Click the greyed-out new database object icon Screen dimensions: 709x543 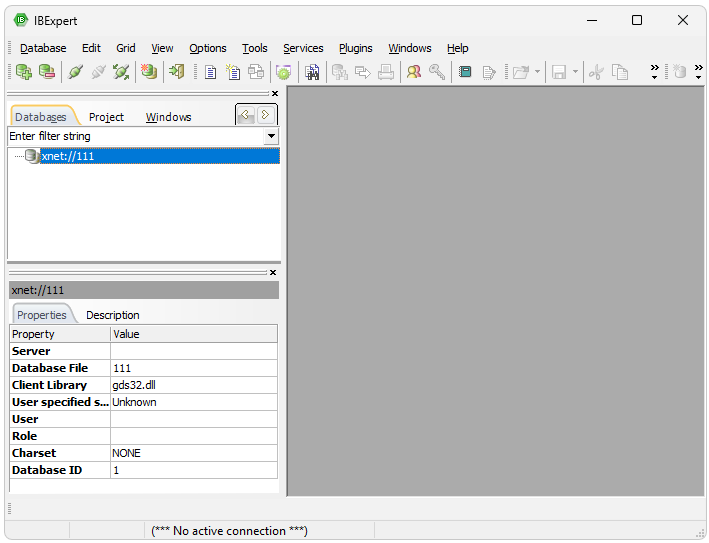tap(680, 72)
